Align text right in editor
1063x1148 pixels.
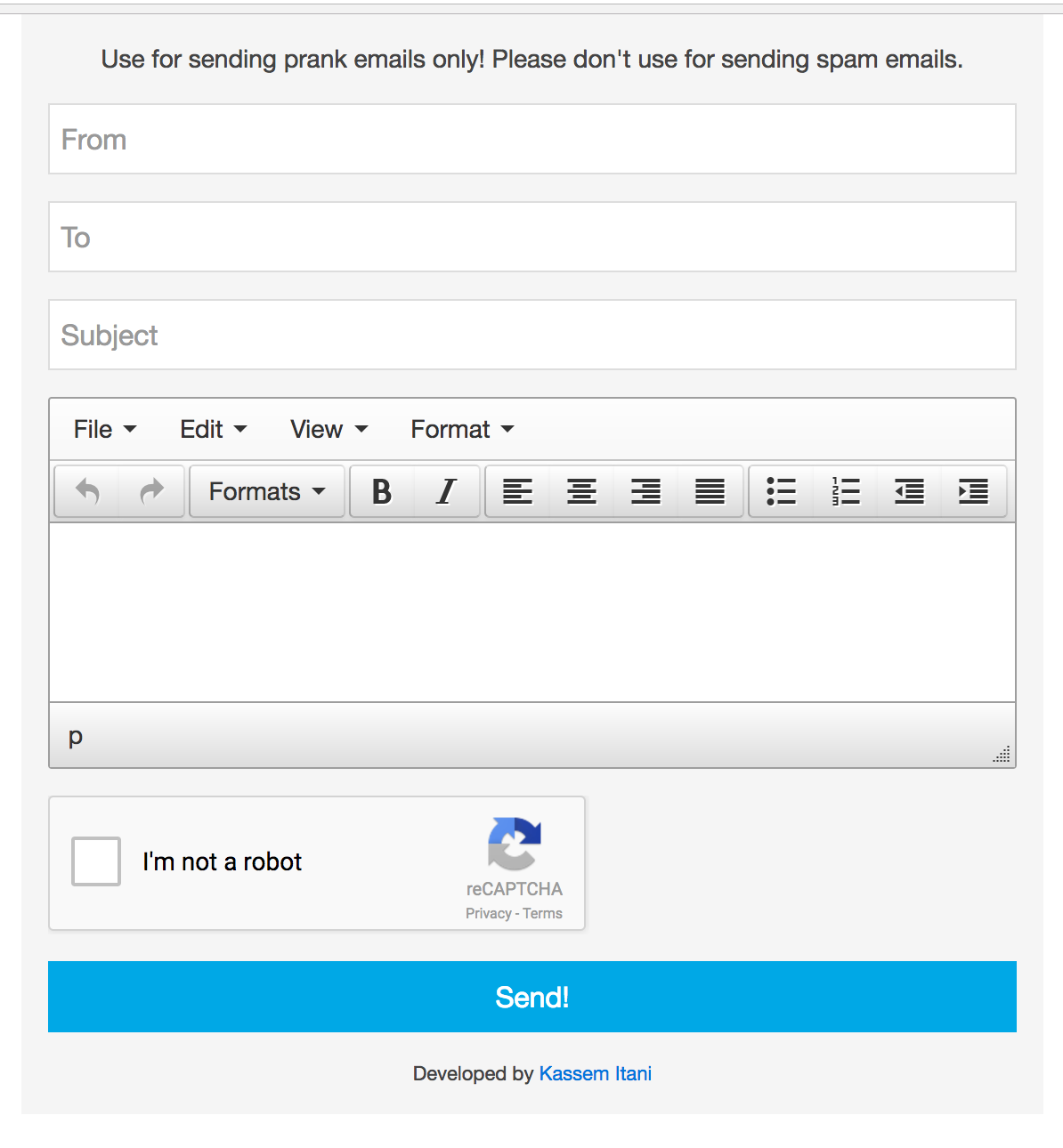[x=645, y=491]
